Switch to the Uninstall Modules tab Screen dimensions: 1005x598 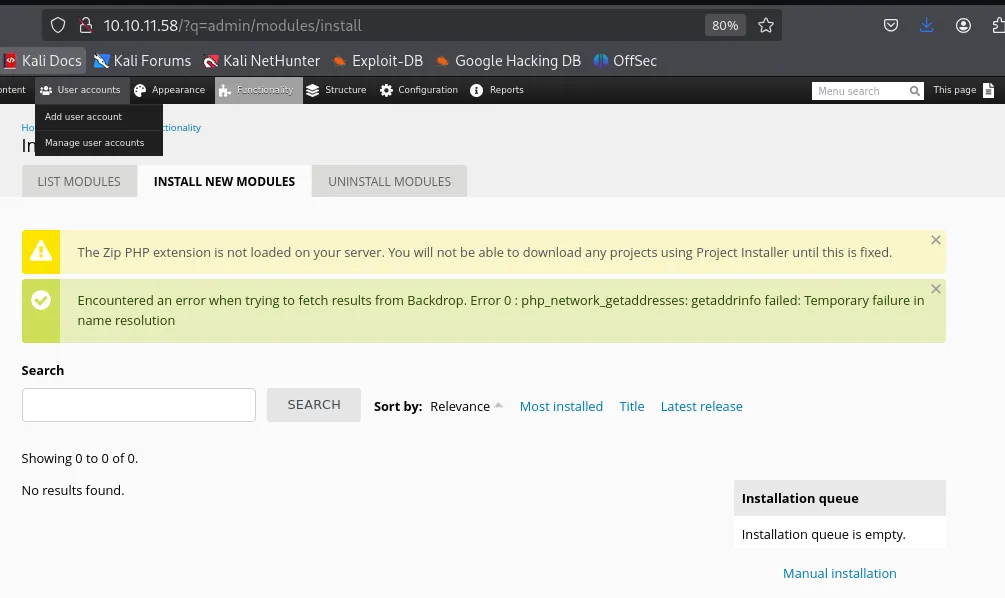click(x=390, y=181)
